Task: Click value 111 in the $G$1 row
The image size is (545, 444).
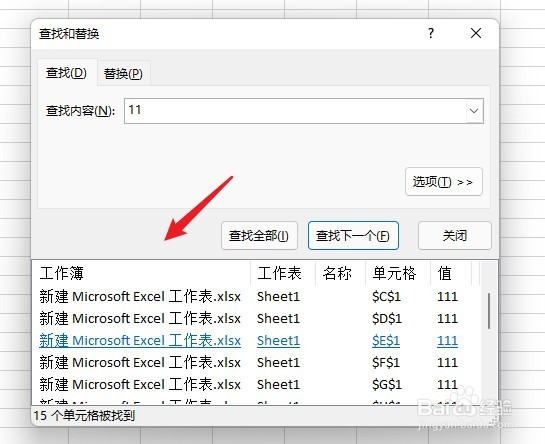Action: [447, 385]
